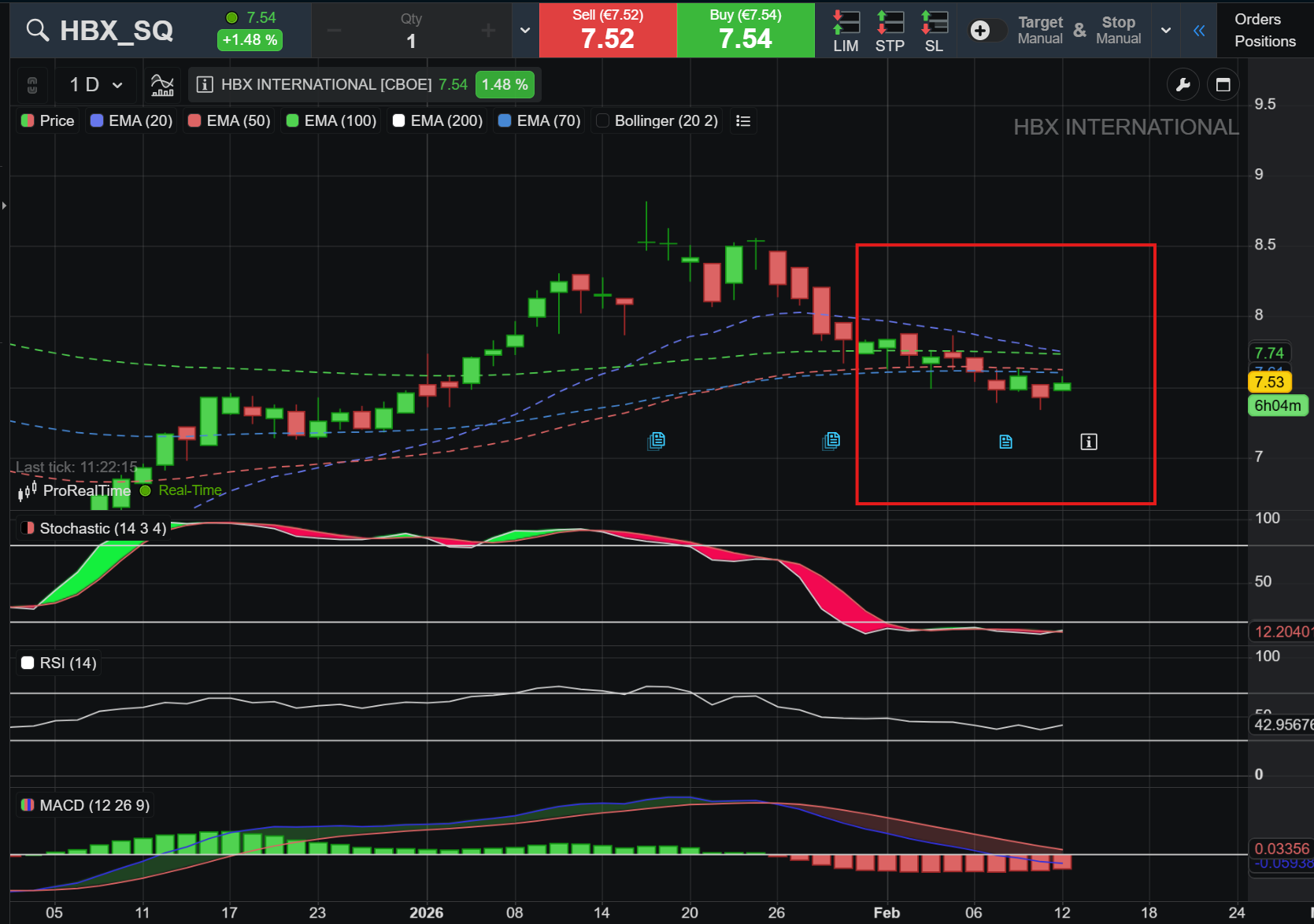Open the chart indicators icon
The height and width of the screenshot is (924, 1314).
(x=162, y=84)
